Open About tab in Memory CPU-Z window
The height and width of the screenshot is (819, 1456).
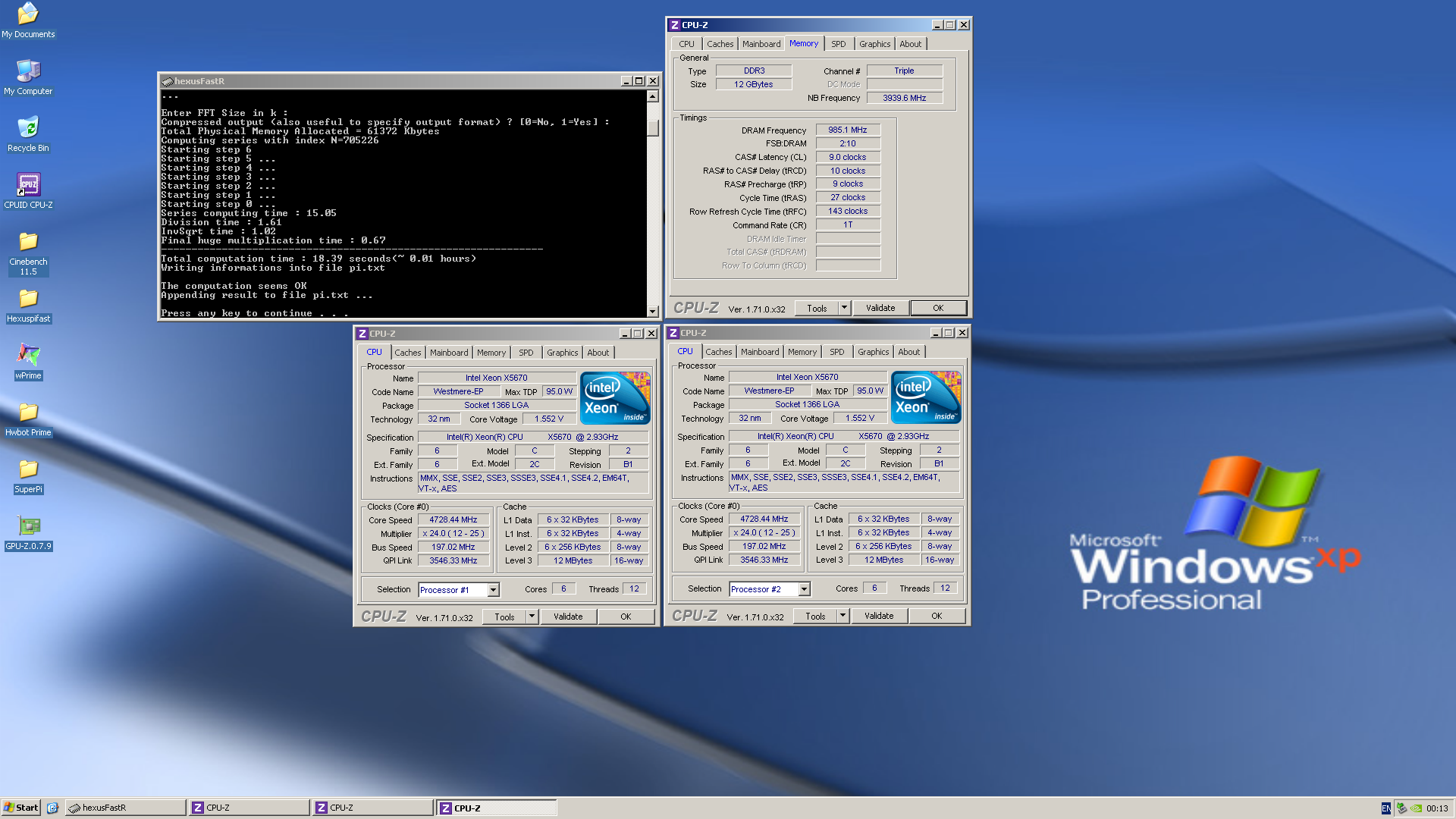(911, 44)
